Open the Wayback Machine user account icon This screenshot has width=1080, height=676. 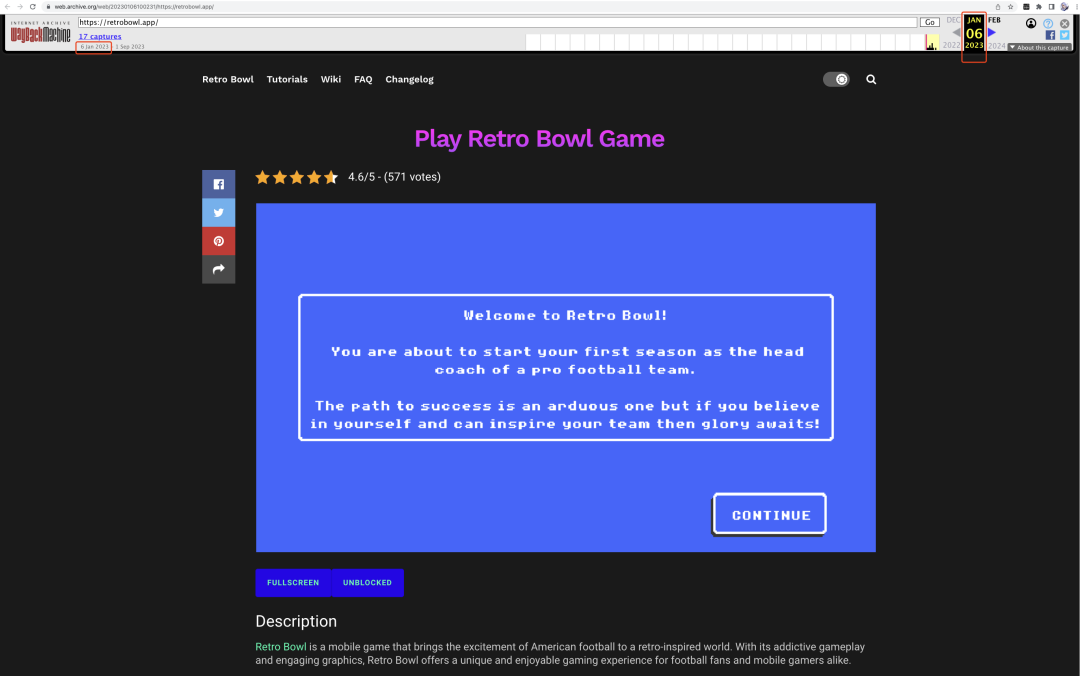coord(1030,23)
